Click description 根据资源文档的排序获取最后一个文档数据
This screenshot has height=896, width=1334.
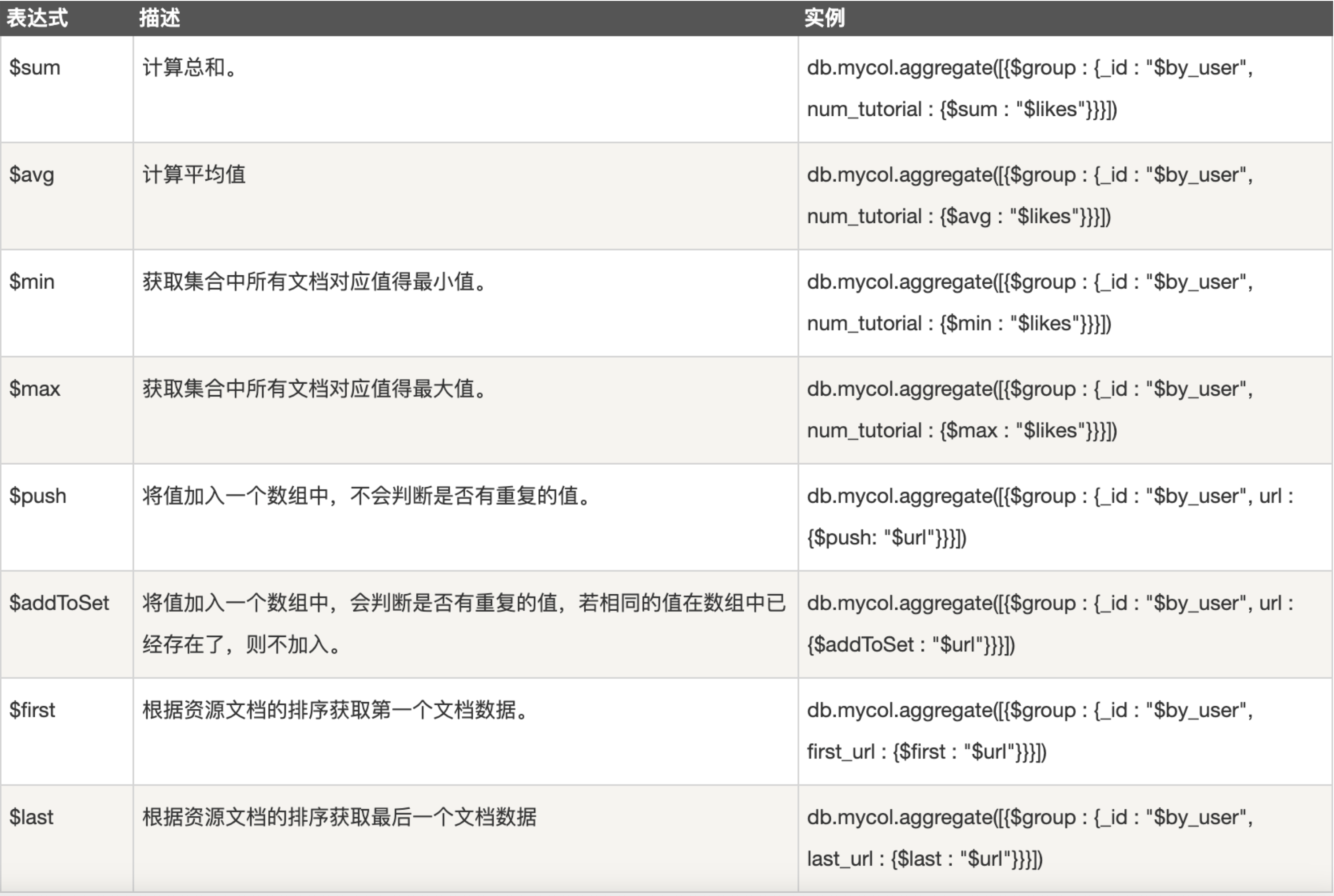(x=339, y=817)
